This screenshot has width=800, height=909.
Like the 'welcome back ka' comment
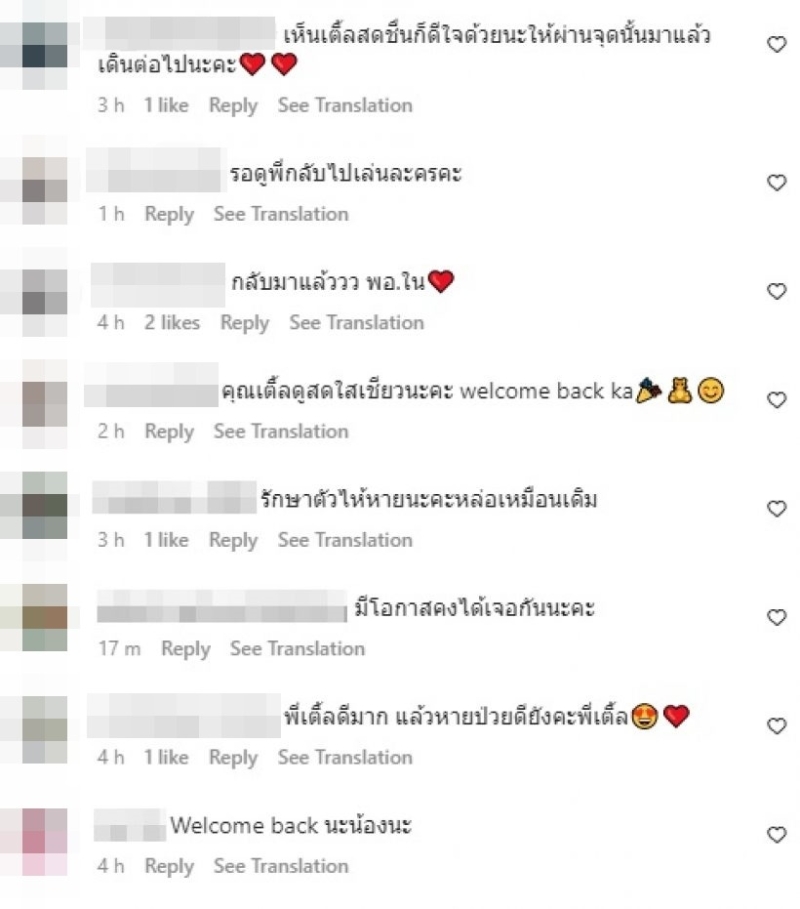coord(776,400)
